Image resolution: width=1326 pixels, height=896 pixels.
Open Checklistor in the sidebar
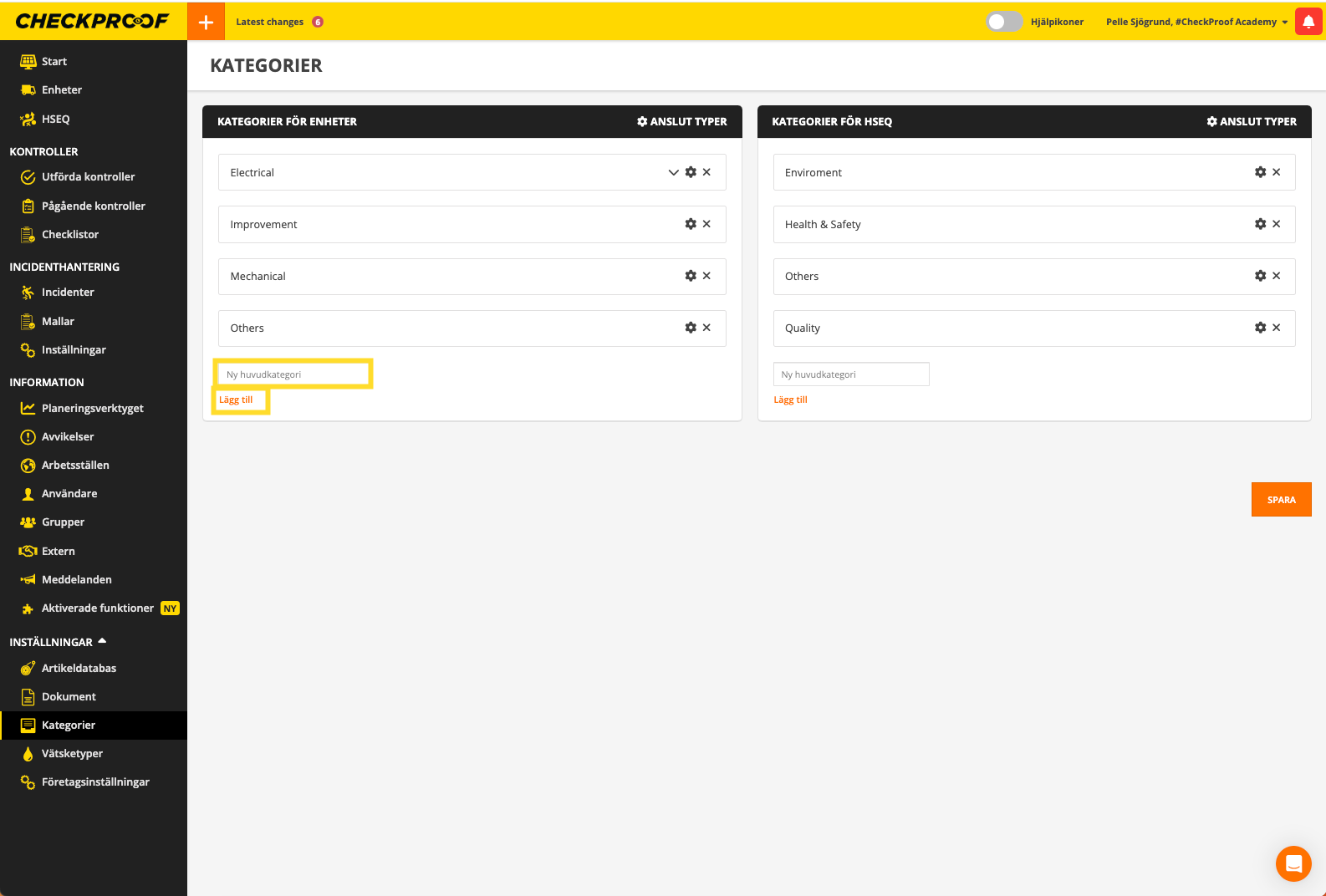coord(70,235)
